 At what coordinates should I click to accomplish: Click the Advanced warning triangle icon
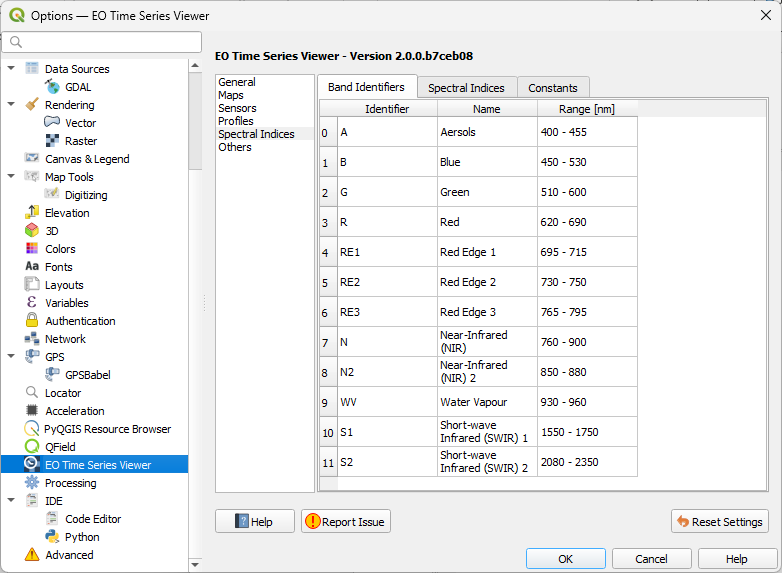pyautogui.click(x=32, y=554)
